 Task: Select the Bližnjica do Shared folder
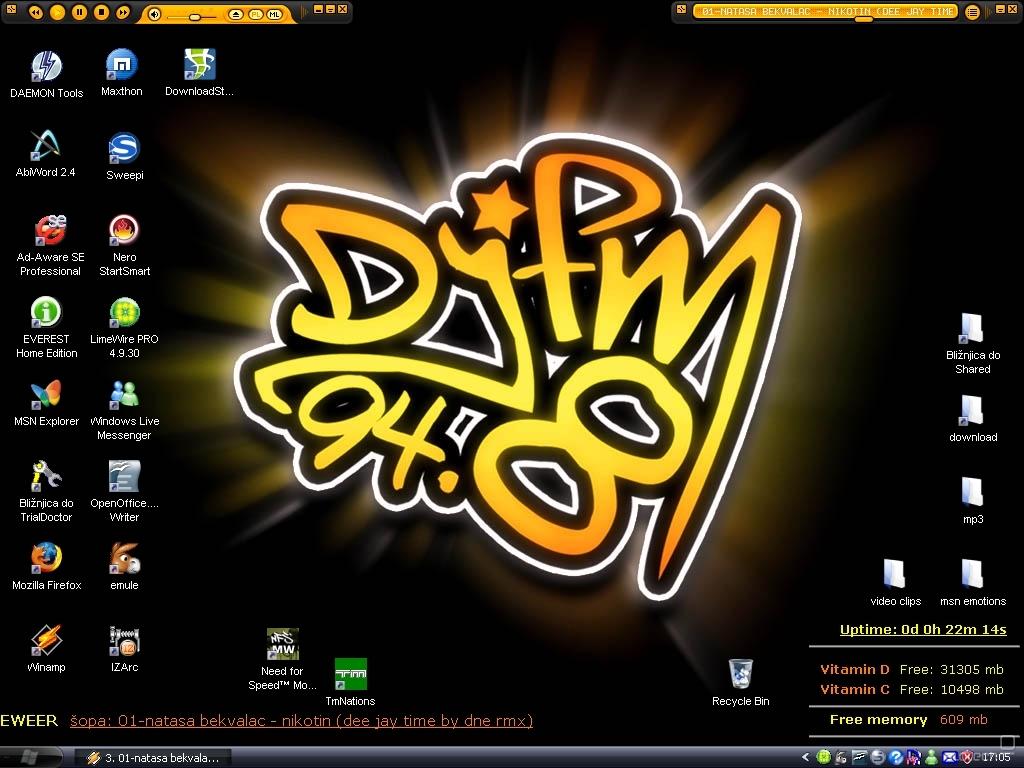(x=972, y=344)
